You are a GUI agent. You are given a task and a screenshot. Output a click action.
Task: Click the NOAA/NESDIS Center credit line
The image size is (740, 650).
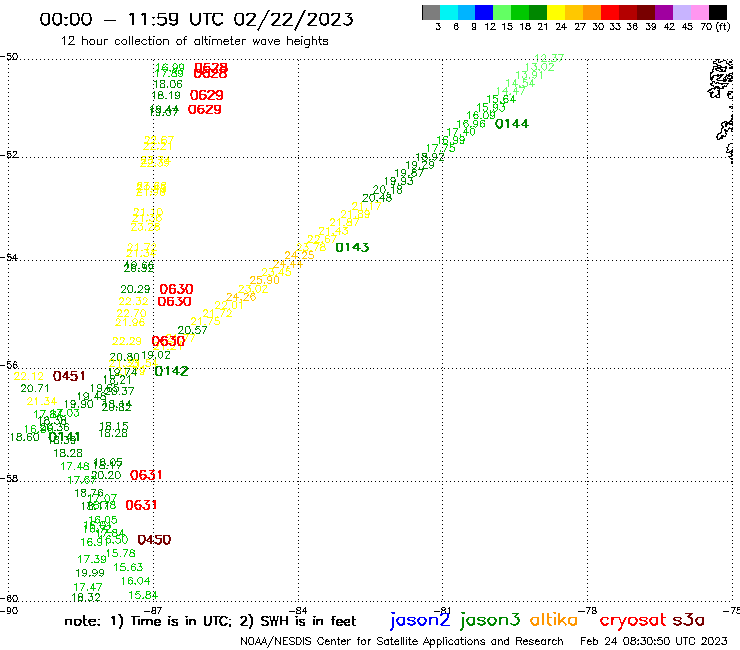pos(402,641)
